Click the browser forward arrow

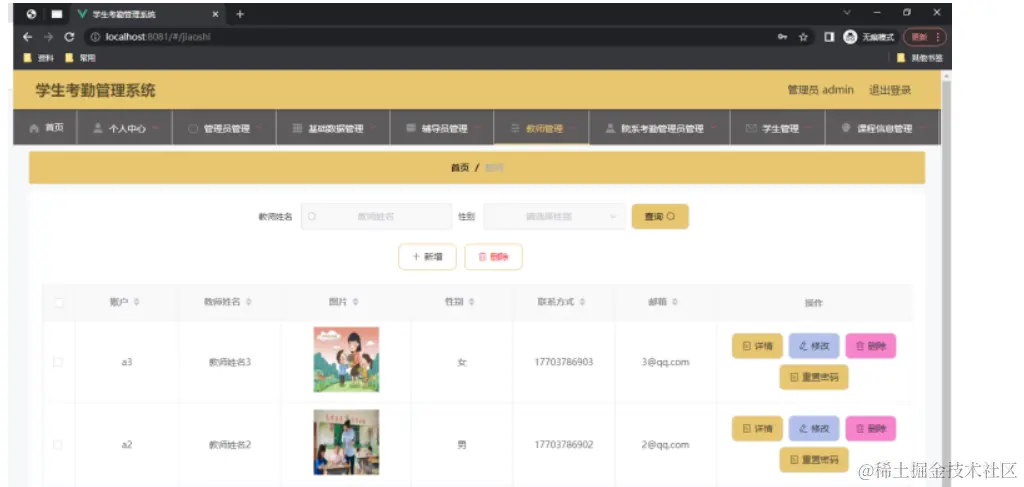tap(48, 37)
